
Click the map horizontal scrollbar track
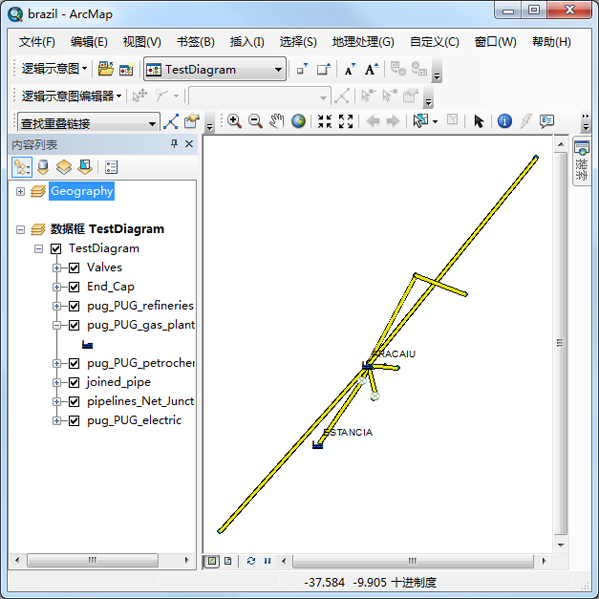coord(413,561)
